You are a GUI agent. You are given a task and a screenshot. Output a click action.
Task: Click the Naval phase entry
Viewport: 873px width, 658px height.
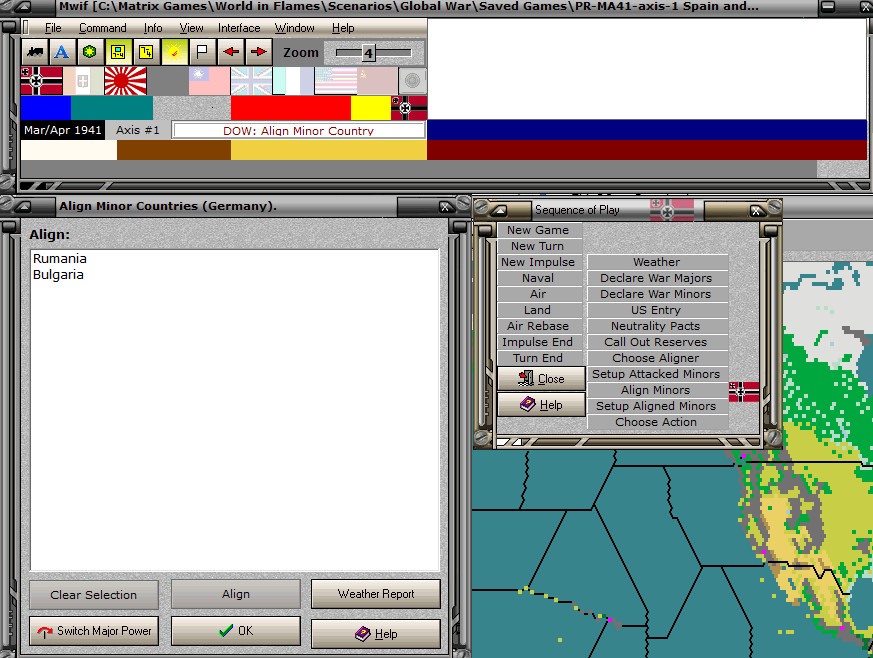pyautogui.click(x=538, y=278)
